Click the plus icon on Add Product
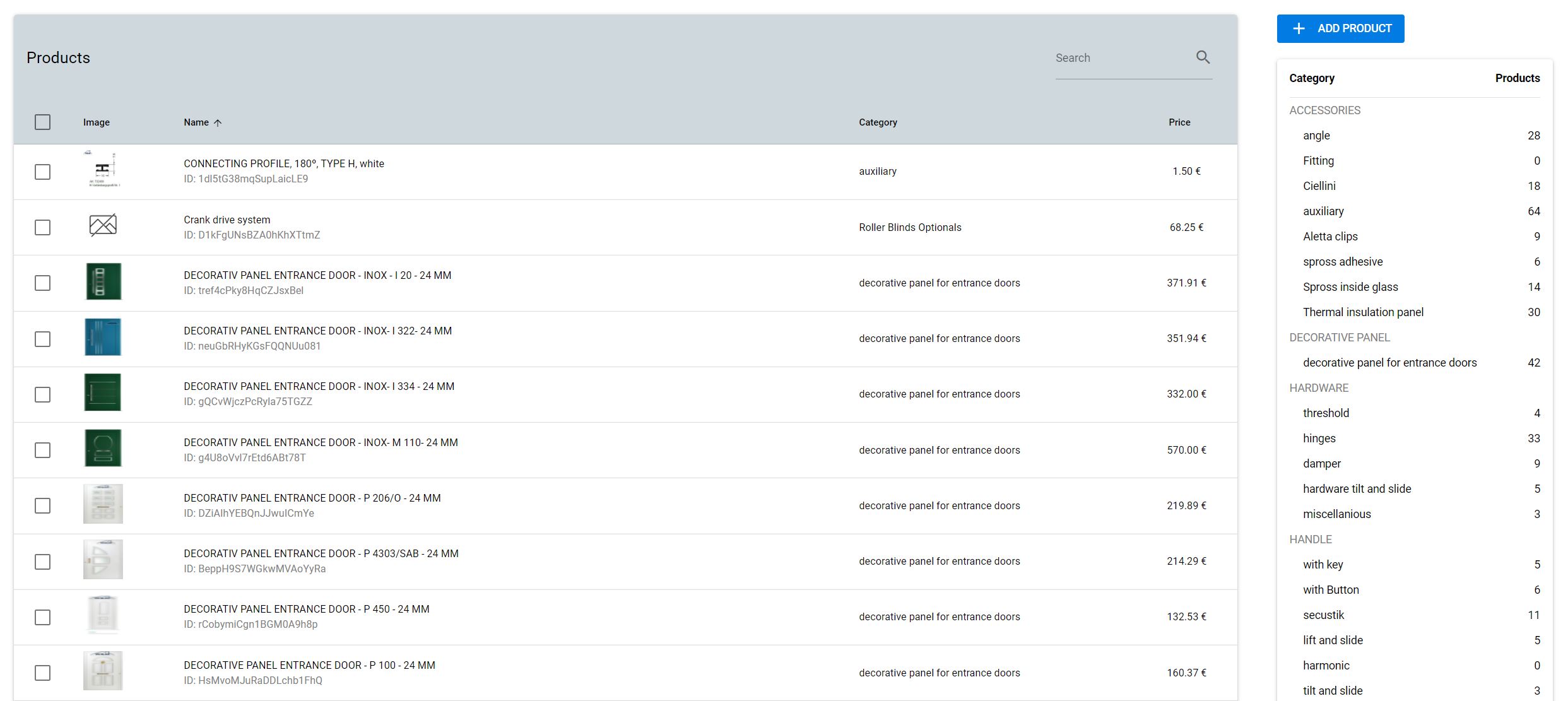The width and height of the screenshot is (1568, 701). [x=1299, y=28]
